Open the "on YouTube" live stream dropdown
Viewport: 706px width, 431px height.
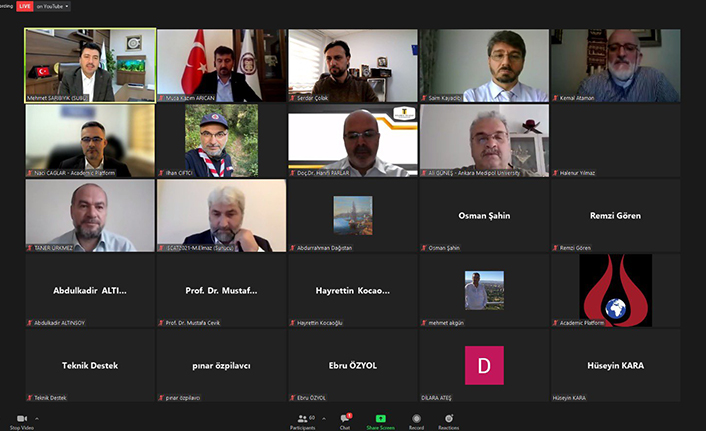click(x=53, y=6)
